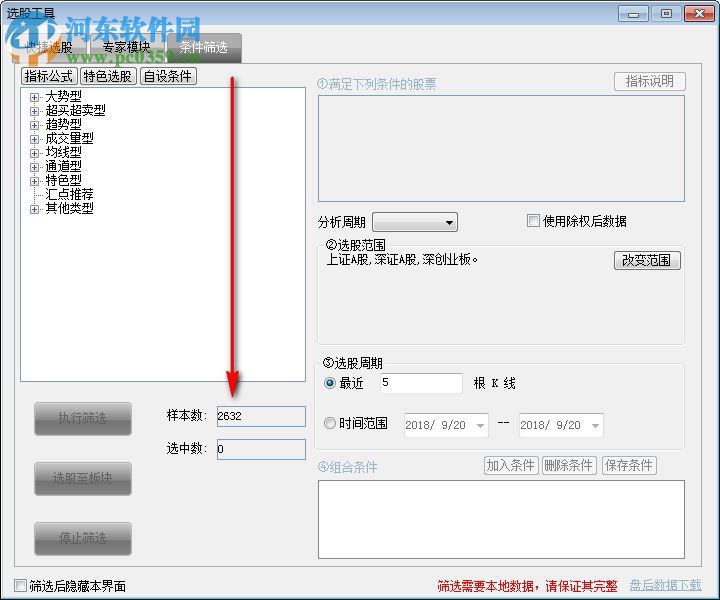Click the 加入条件 button
720x600 pixels.
511,465
